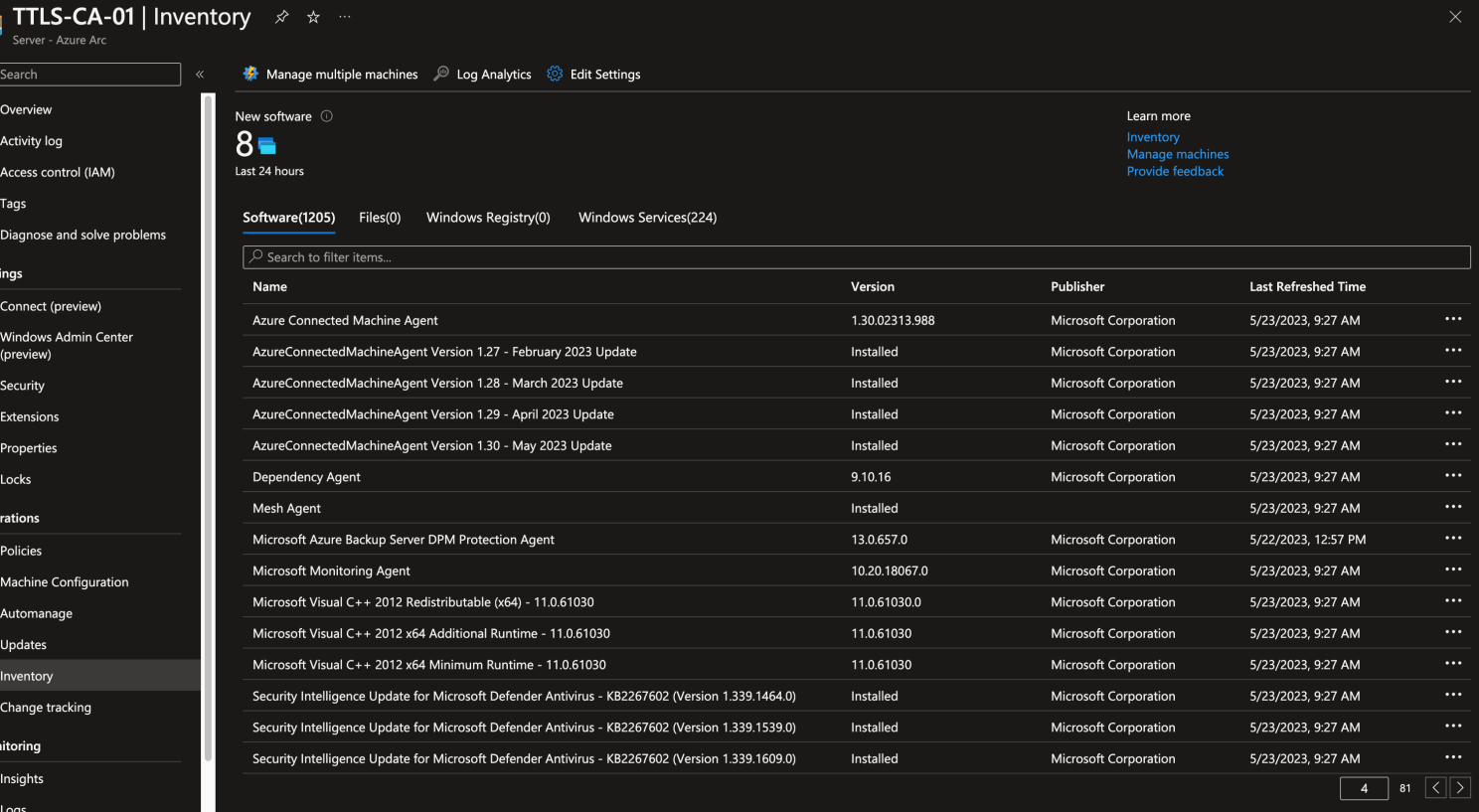Open Activity log in the sidebar
Viewport: 1479px width, 812px height.
(x=32, y=141)
